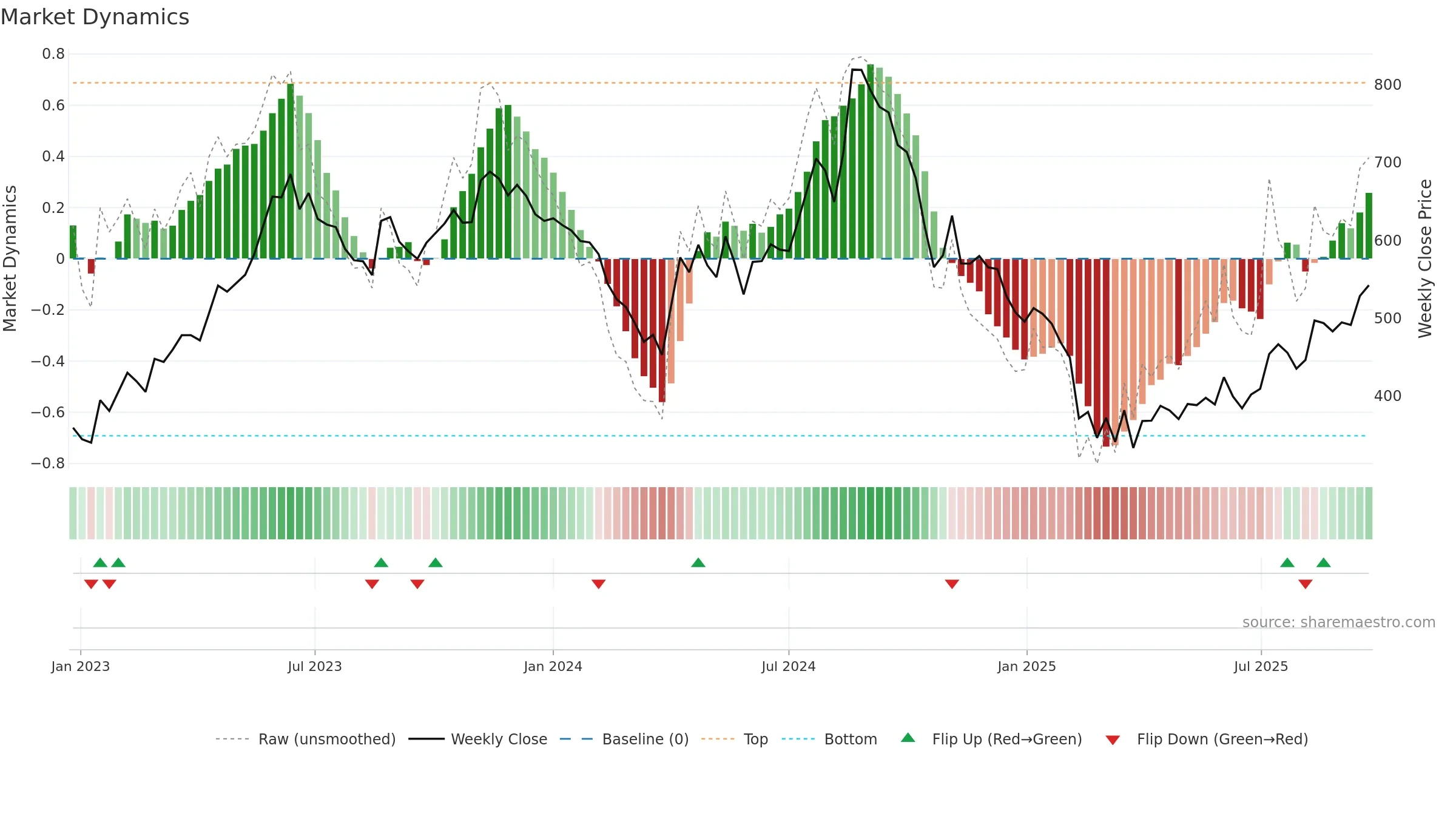
Task: Click the earliest green flip up marker in January 2023
Action: pos(100,562)
